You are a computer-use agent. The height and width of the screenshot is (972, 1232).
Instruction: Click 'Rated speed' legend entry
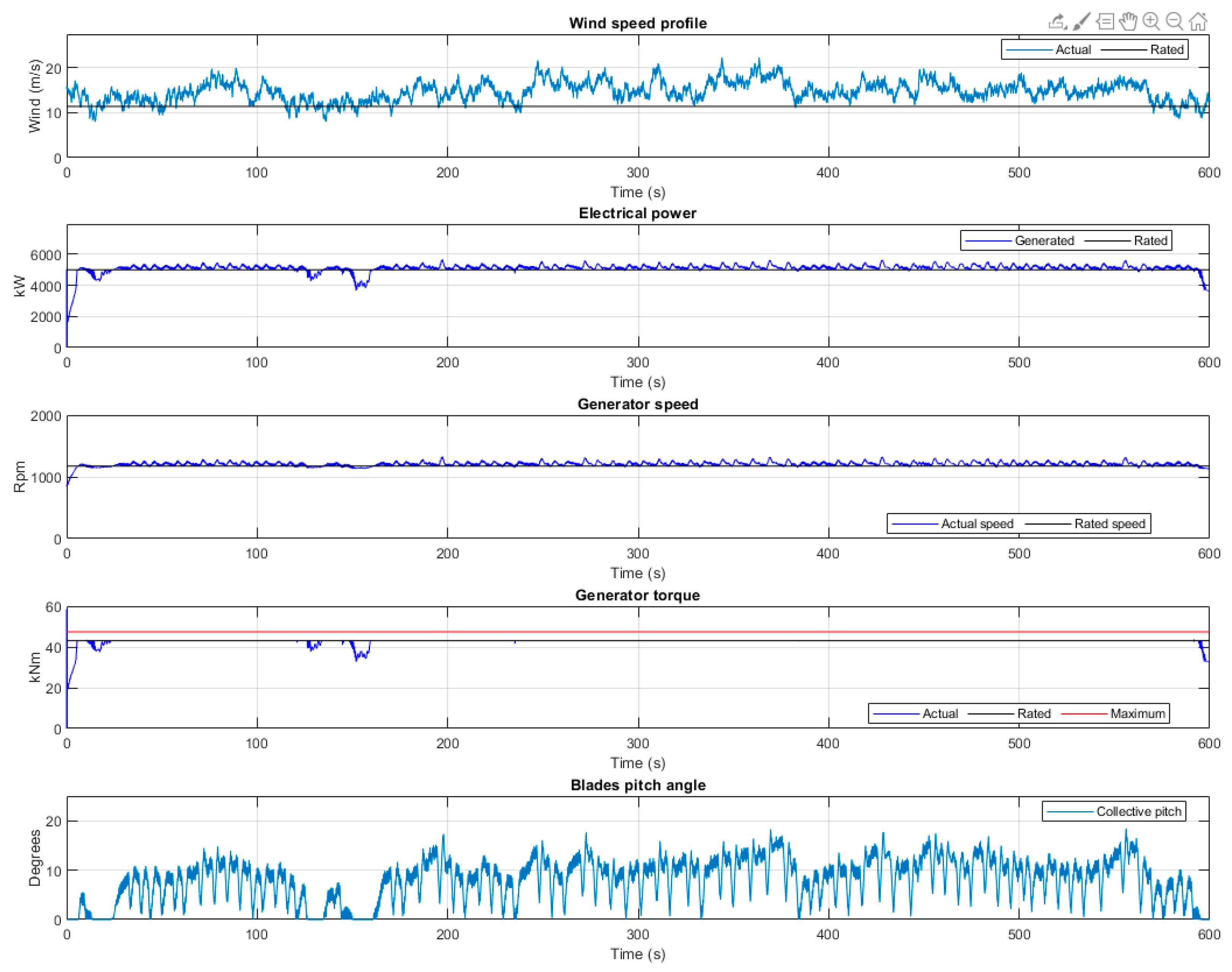pyautogui.click(x=1109, y=524)
